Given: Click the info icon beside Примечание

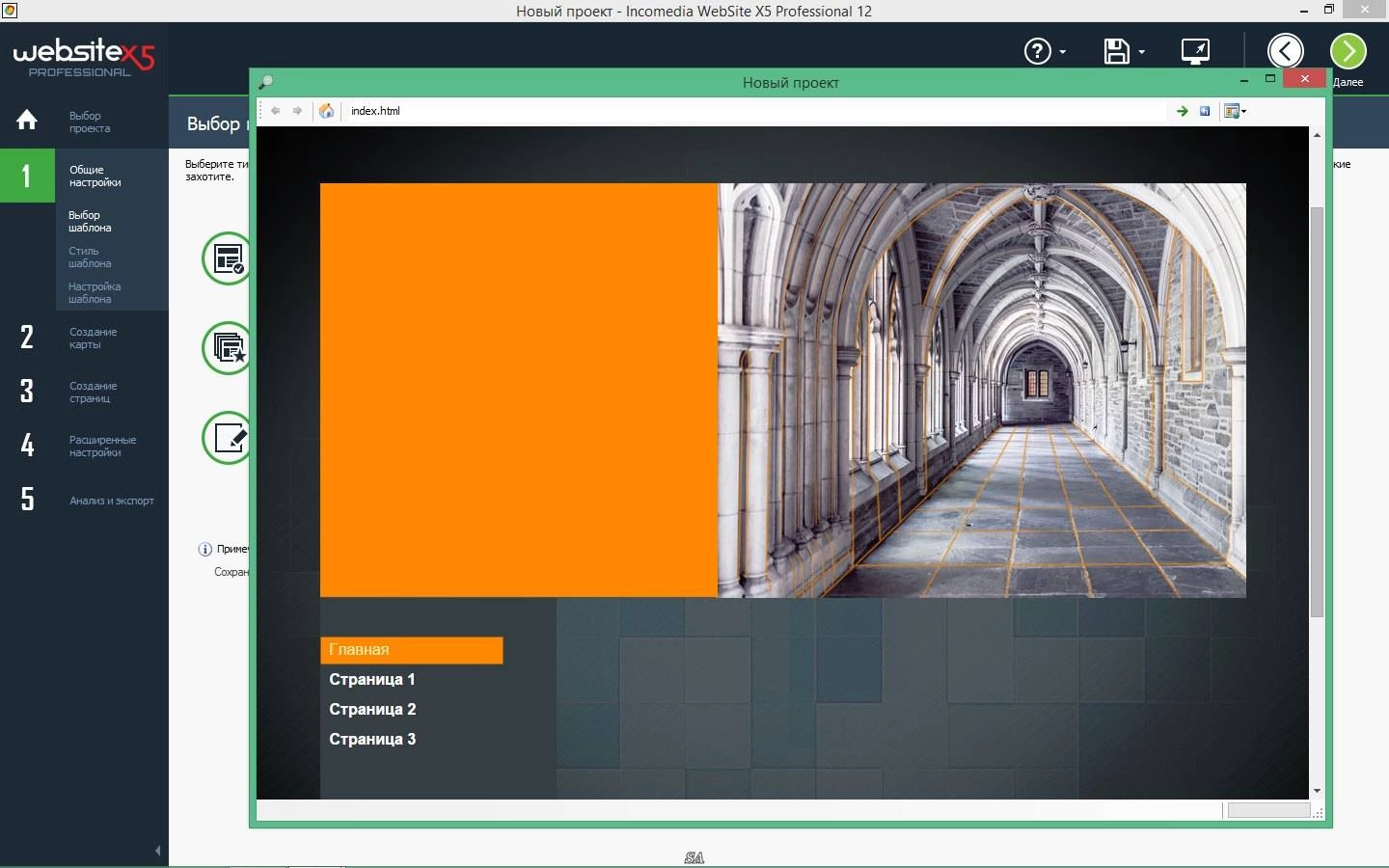Looking at the screenshot, I should 204,549.
